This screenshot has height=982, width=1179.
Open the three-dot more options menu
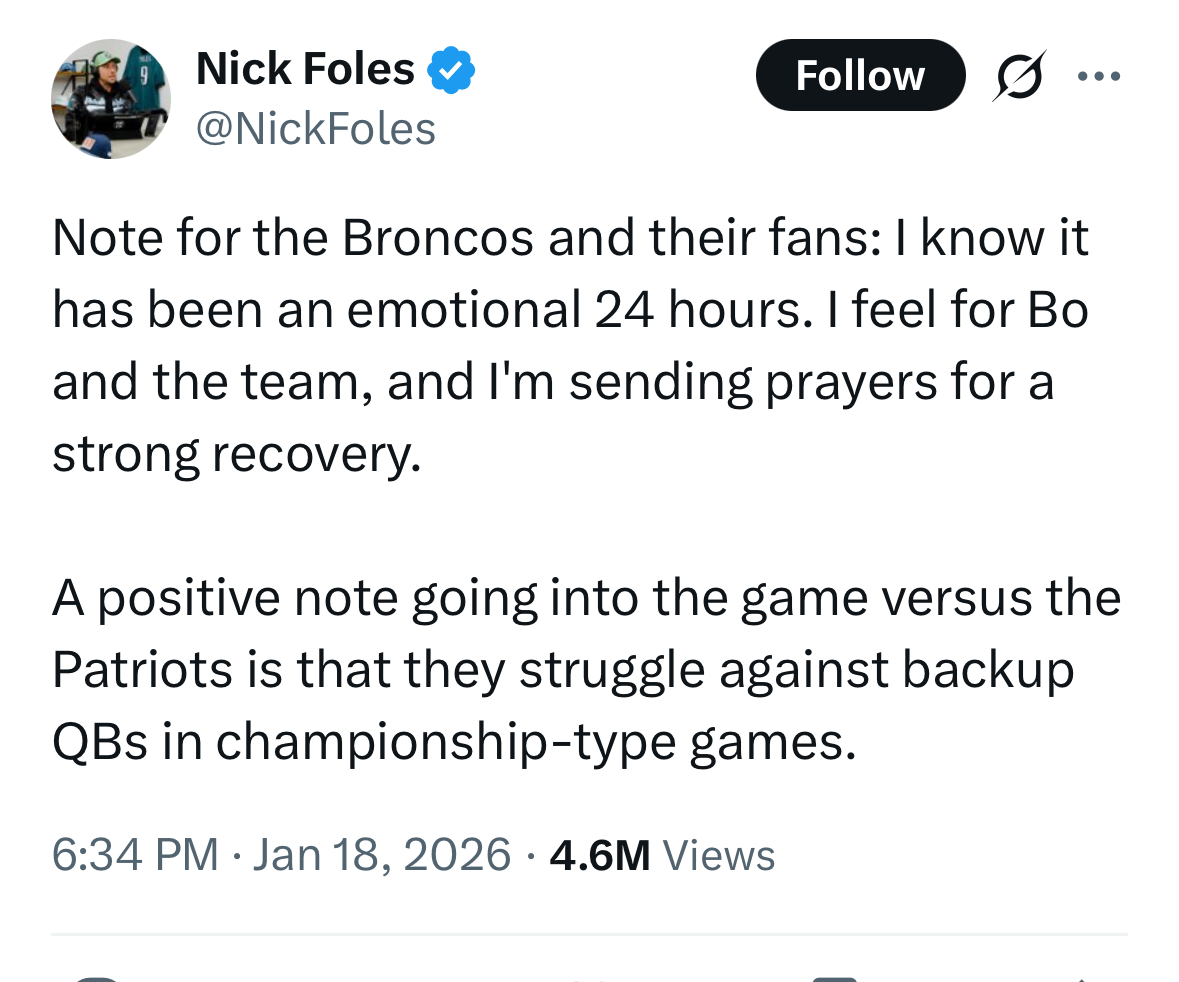pos(1100,75)
